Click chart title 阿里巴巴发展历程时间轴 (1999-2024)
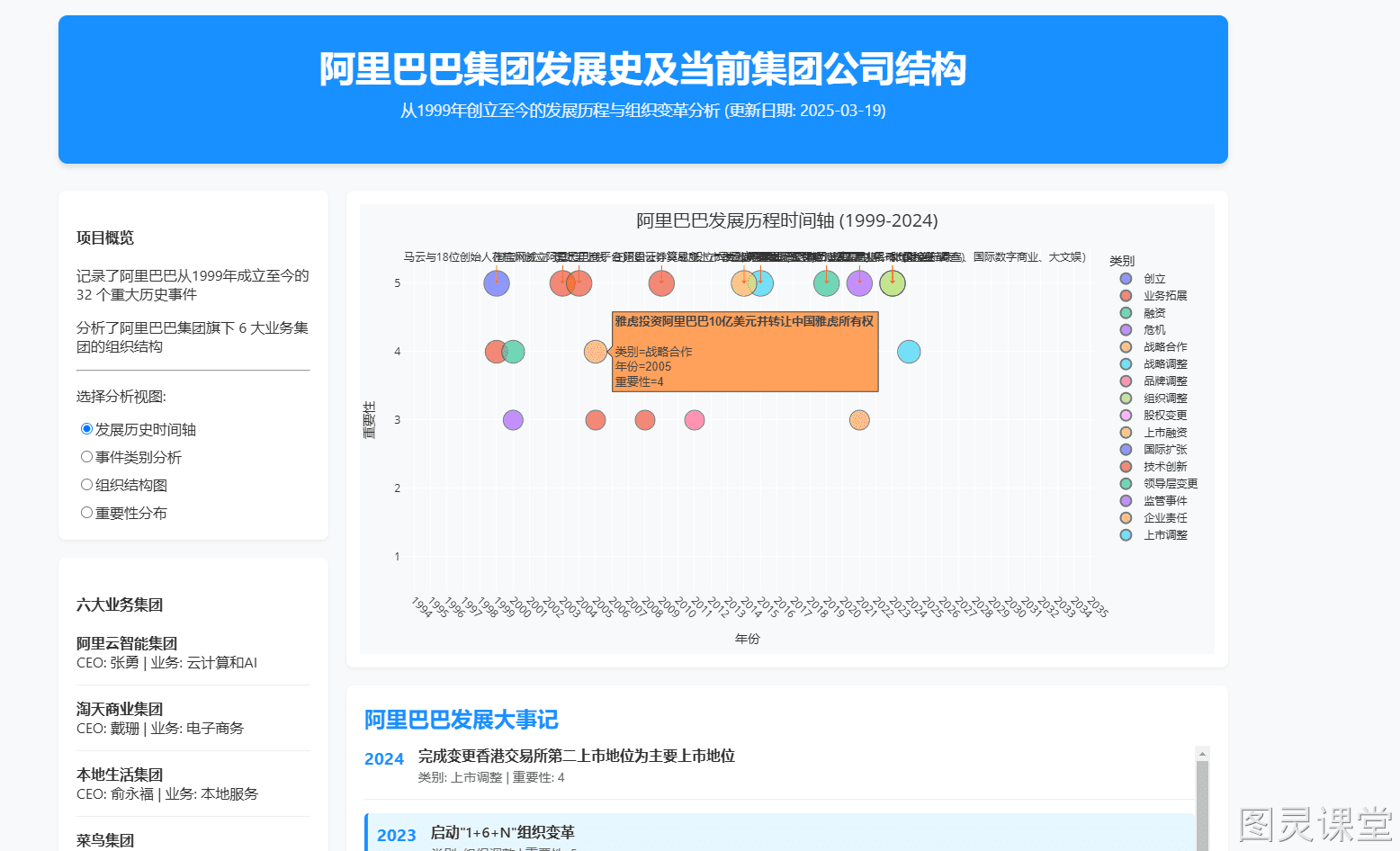1400x851 pixels. click(x=787, y=221)
